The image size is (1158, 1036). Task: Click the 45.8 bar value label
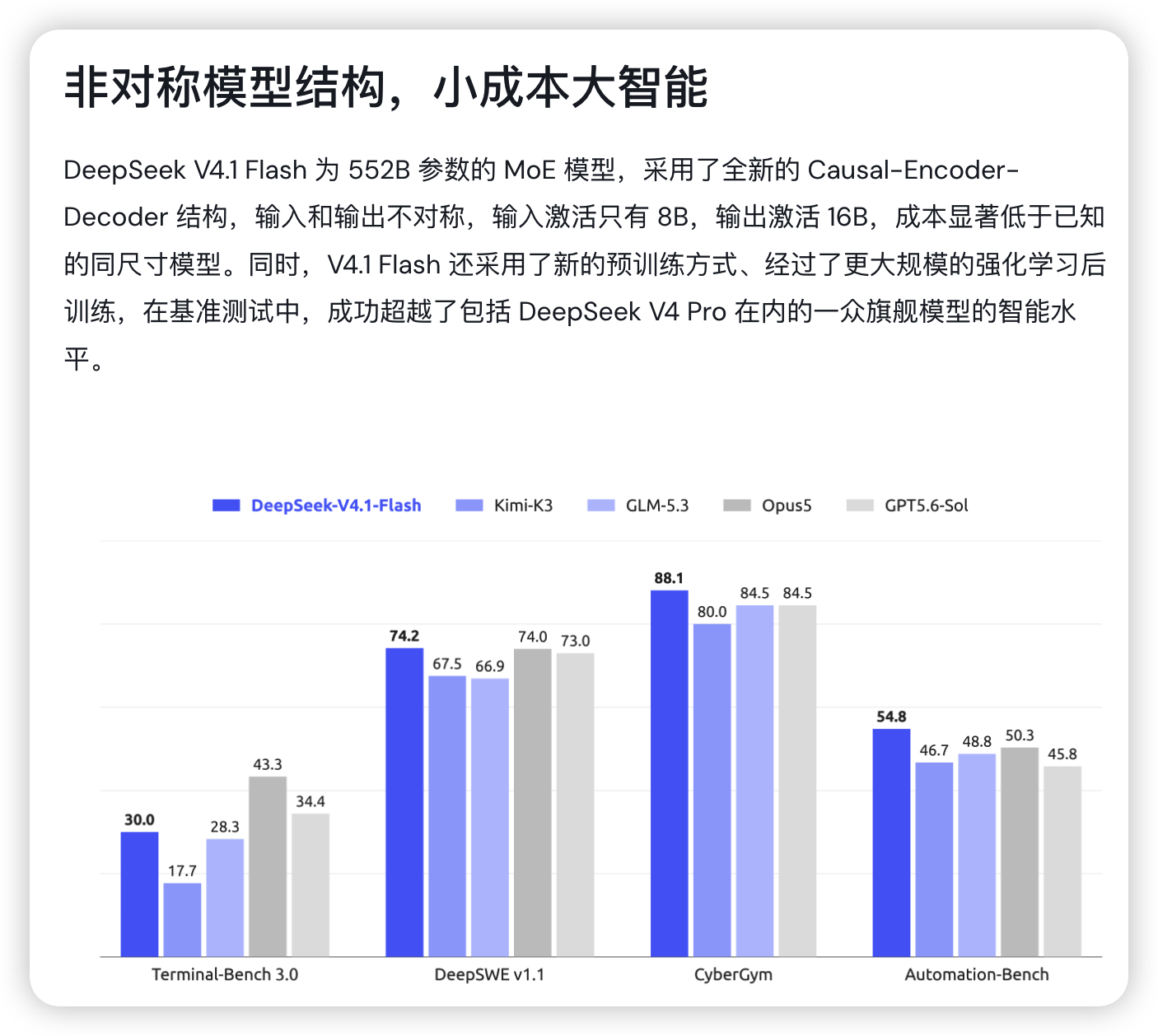point(1062,754)
